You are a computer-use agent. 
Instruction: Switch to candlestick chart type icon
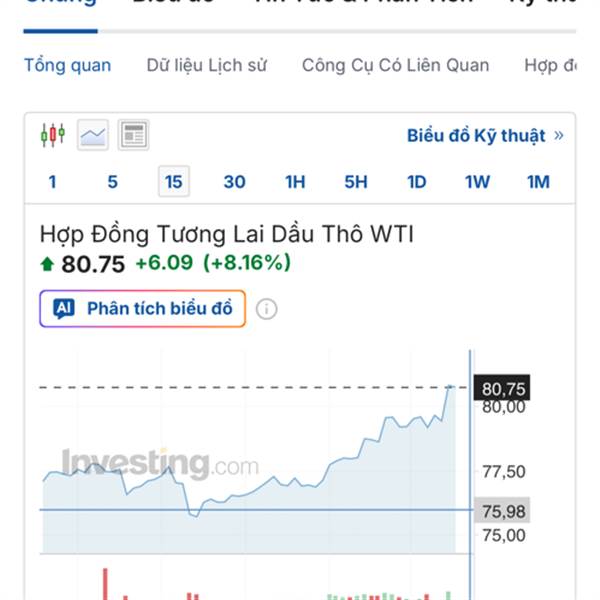tap(53, 134)
